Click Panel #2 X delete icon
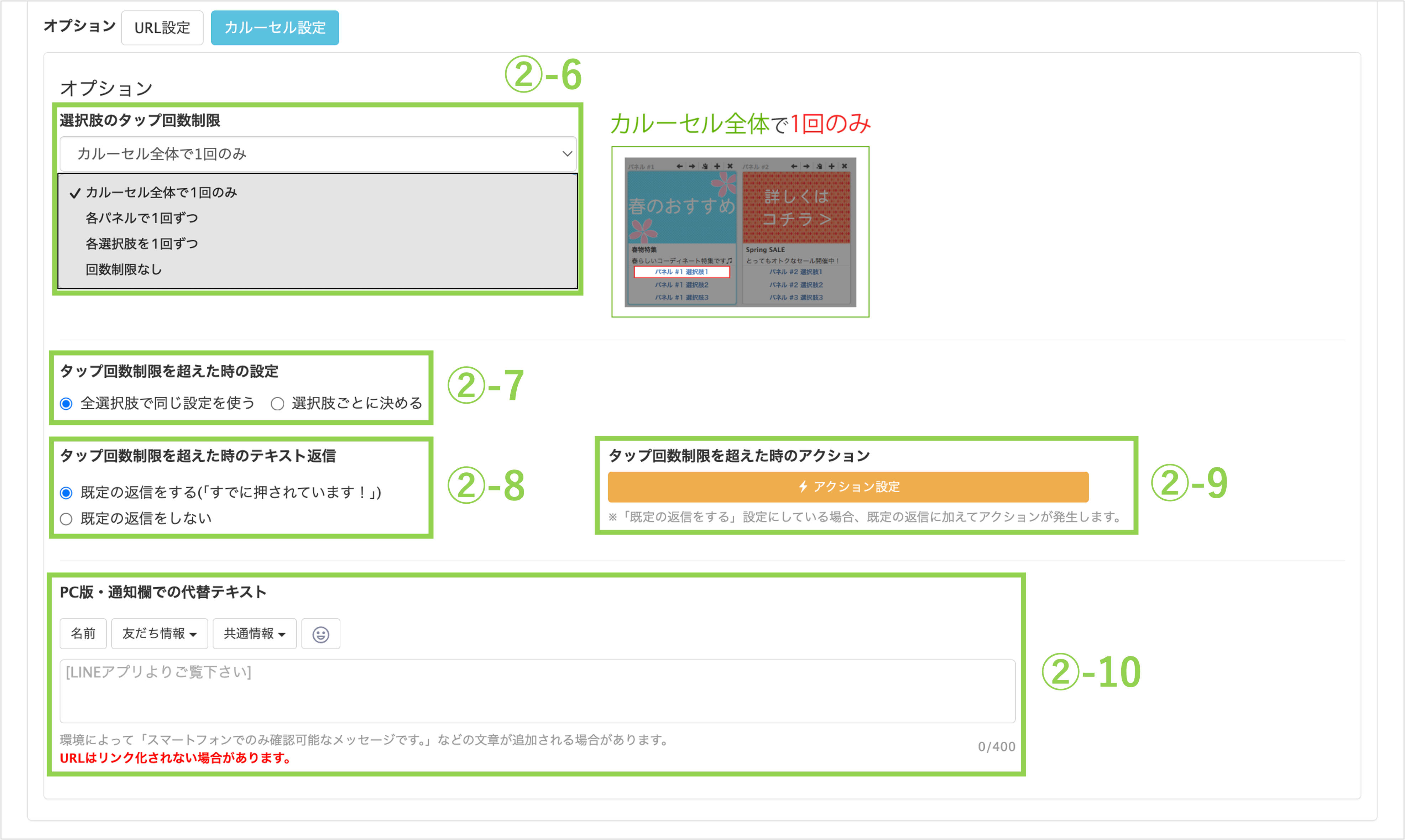 point(844,167)
